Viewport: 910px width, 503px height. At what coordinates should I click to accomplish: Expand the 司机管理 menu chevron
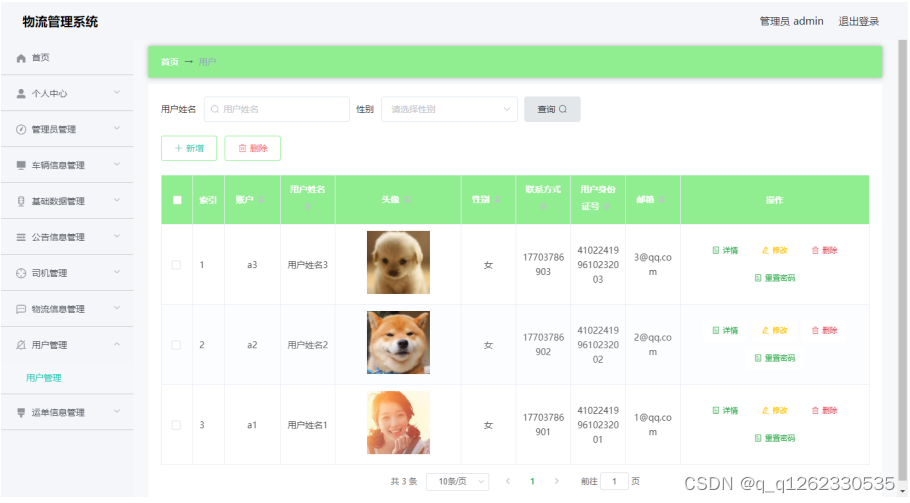(117, 273)
